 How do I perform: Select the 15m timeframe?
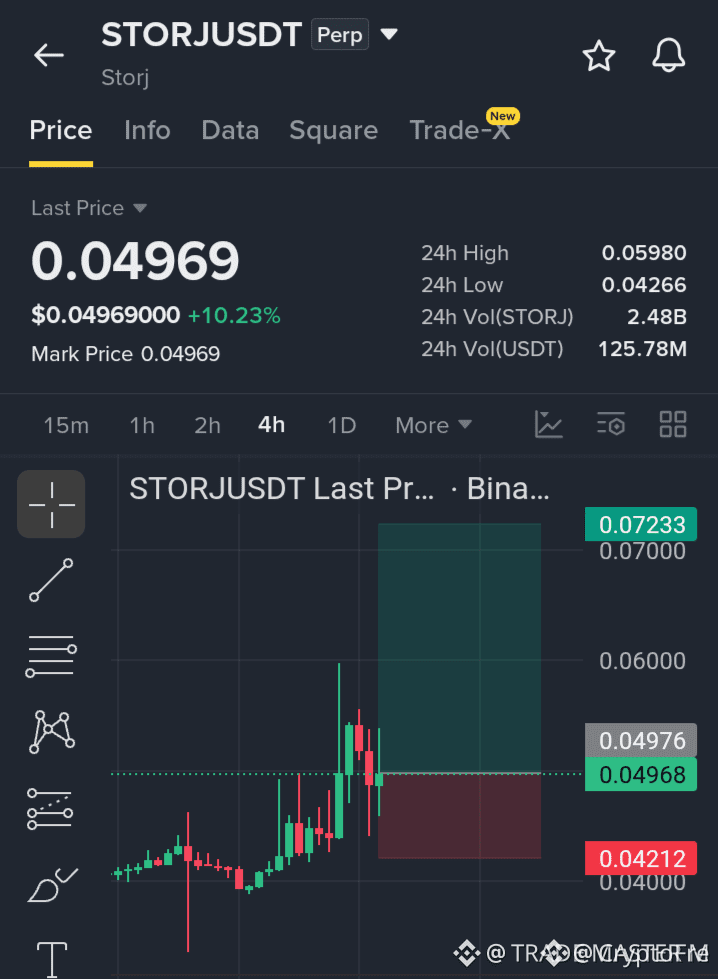click(x=66, y=425)
